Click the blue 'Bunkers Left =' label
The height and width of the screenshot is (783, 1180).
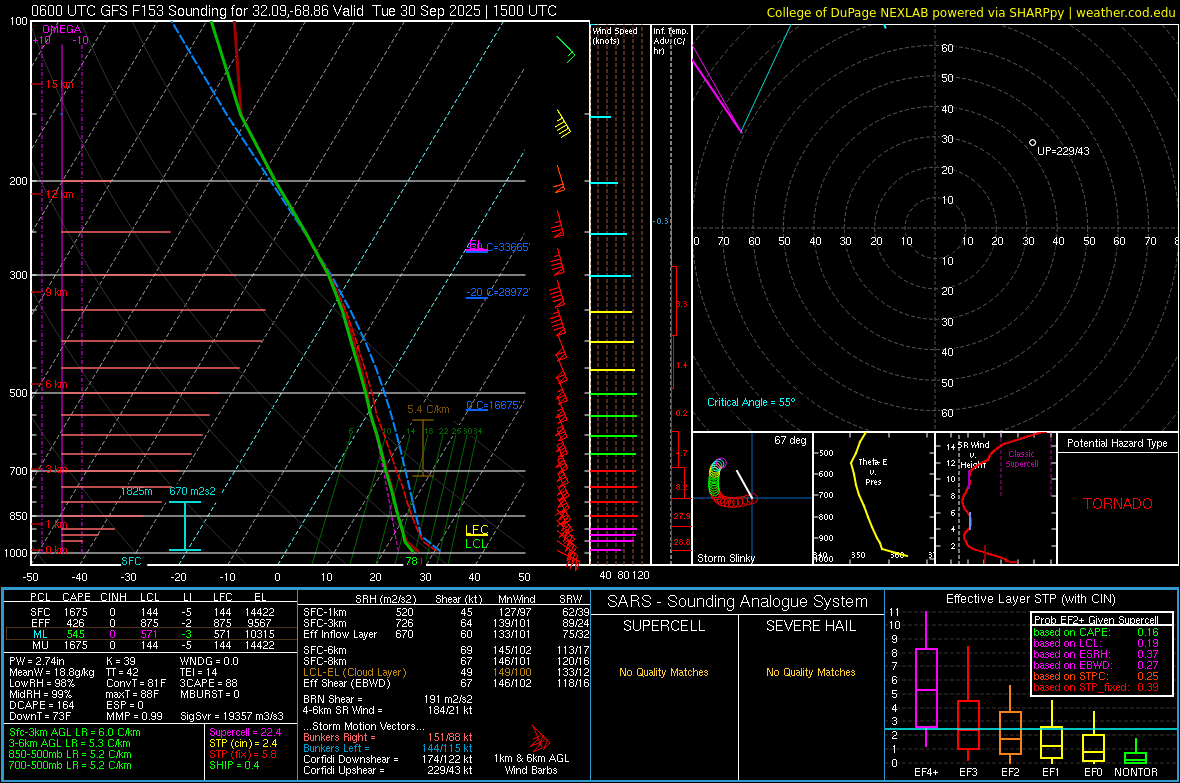[x=336, y=748]
